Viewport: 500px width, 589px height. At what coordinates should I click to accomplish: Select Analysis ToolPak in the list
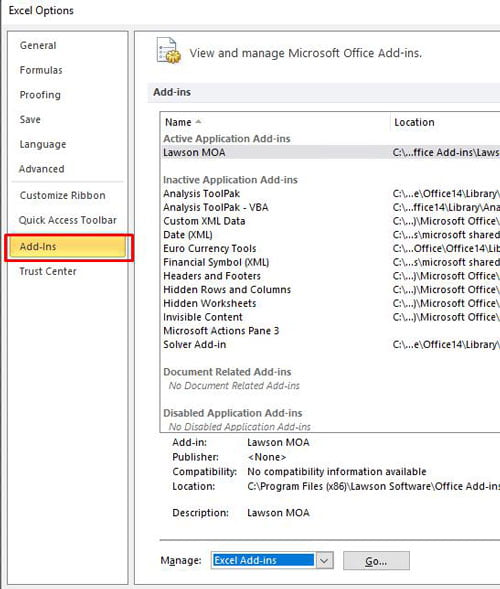pyautogui.click(x=201, y=194)
